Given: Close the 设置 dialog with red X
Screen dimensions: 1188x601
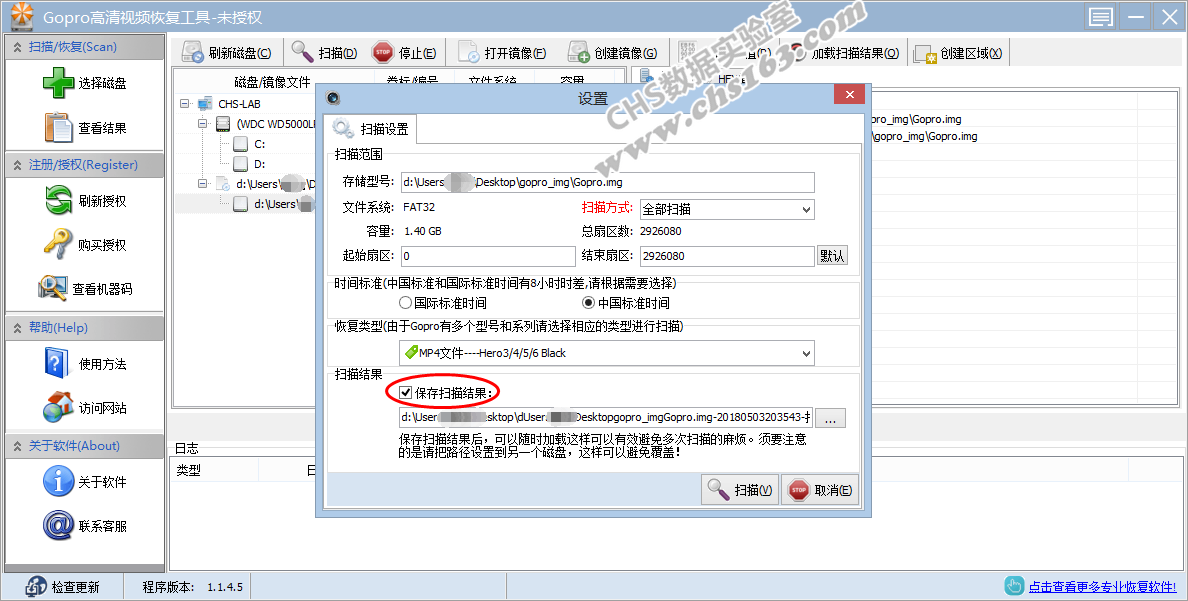Looking at the screenshot, I should click(x=849, y=94).
